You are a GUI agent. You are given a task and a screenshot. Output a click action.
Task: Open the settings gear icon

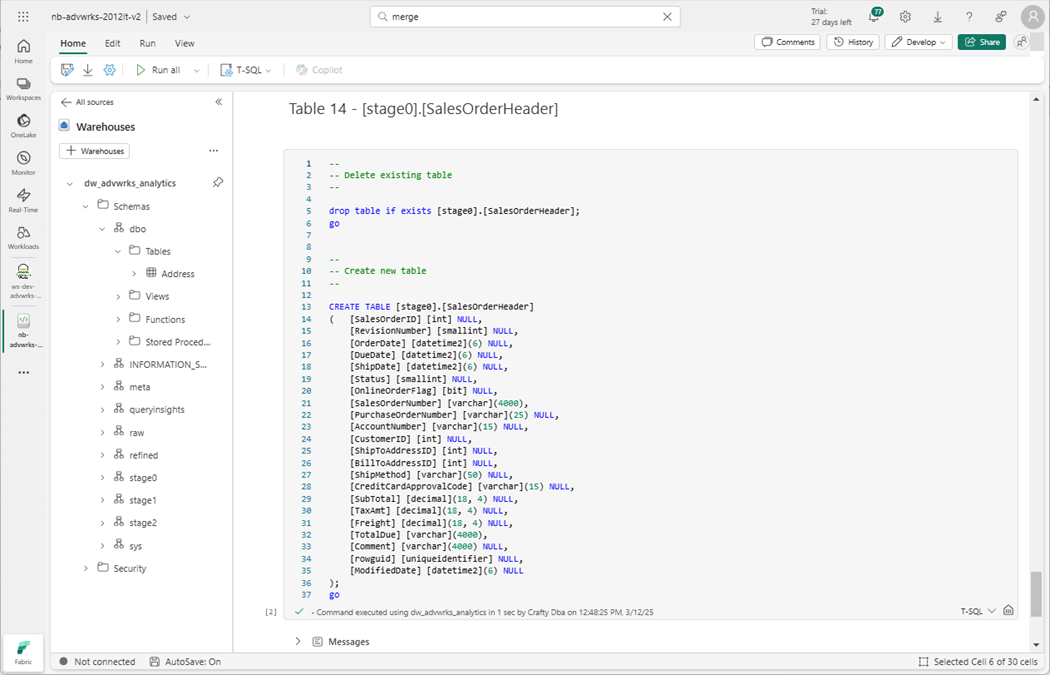pos(905,17)
